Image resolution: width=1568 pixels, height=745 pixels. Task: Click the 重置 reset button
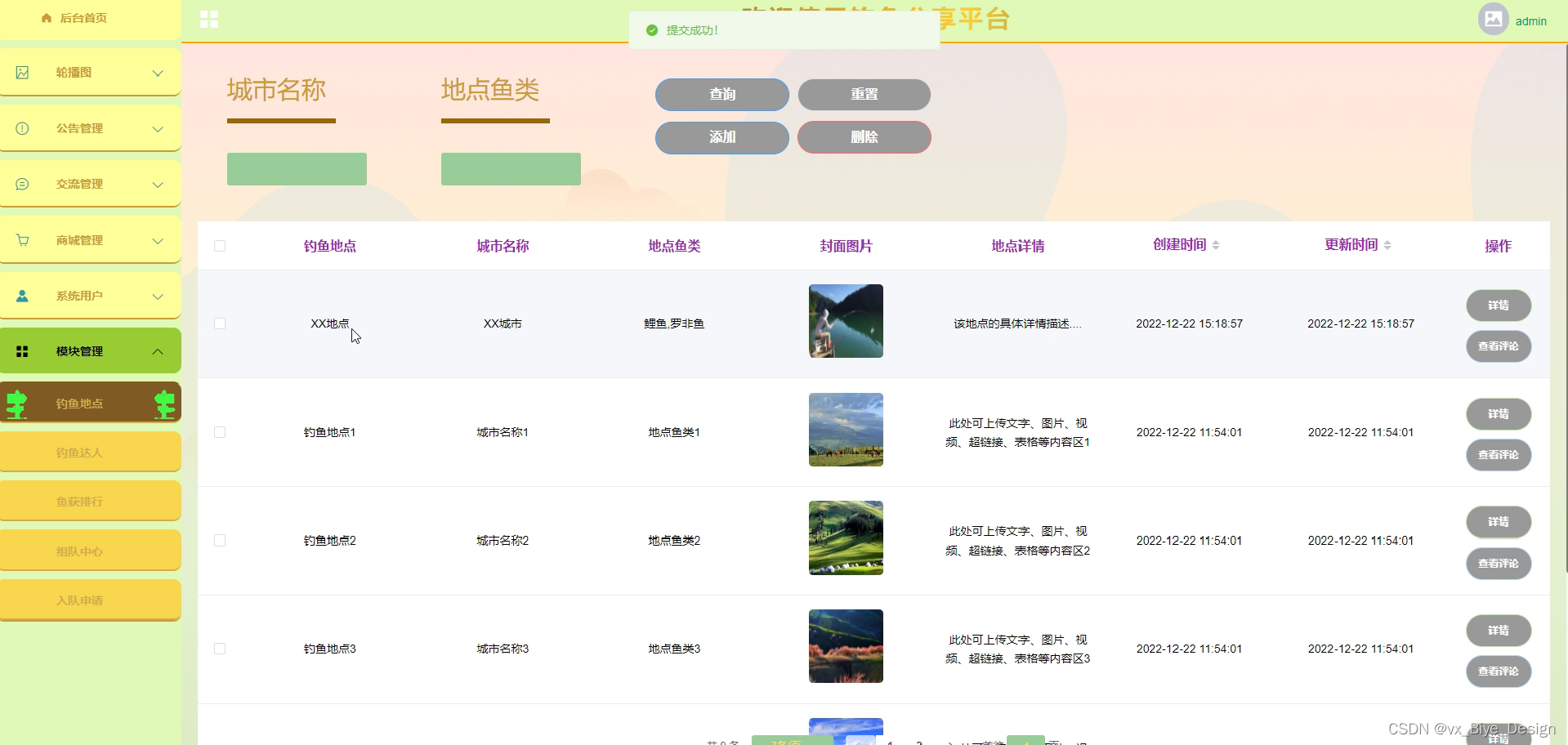pyautogui.click(x=864, y=95)
